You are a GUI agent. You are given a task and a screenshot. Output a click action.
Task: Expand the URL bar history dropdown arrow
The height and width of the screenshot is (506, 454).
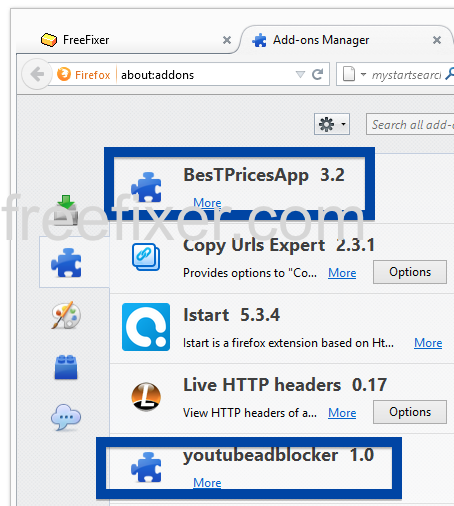300,74
